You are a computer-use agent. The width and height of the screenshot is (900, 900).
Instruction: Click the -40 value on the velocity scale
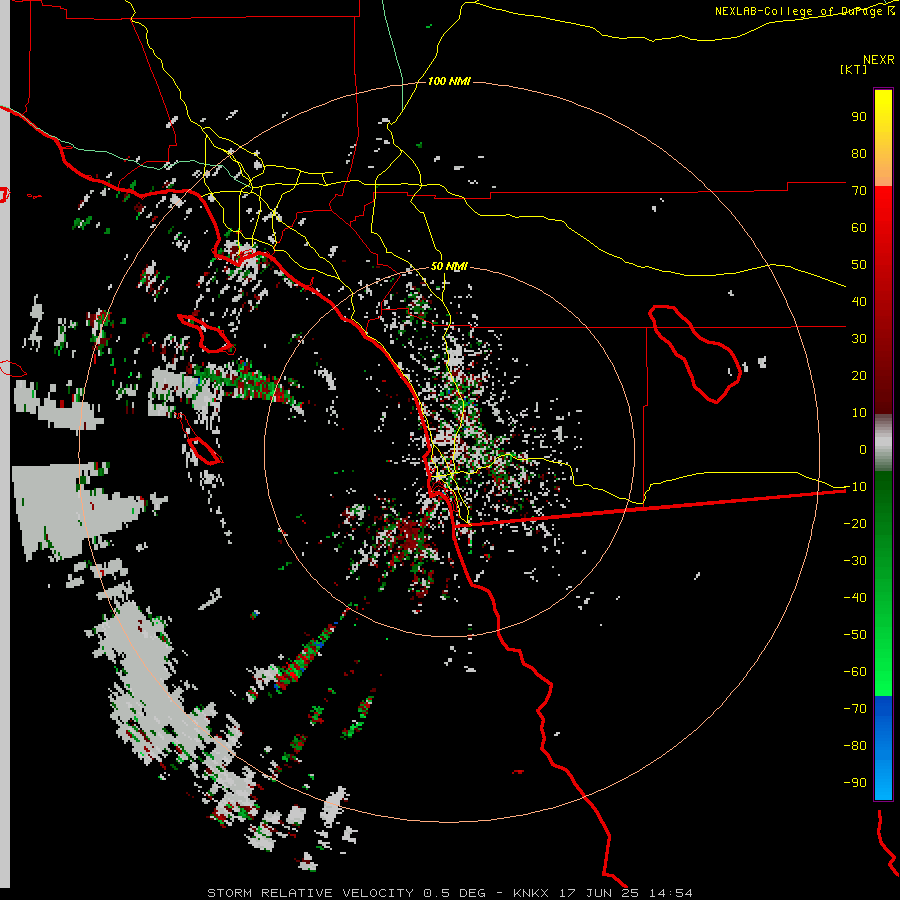(855, 598)
